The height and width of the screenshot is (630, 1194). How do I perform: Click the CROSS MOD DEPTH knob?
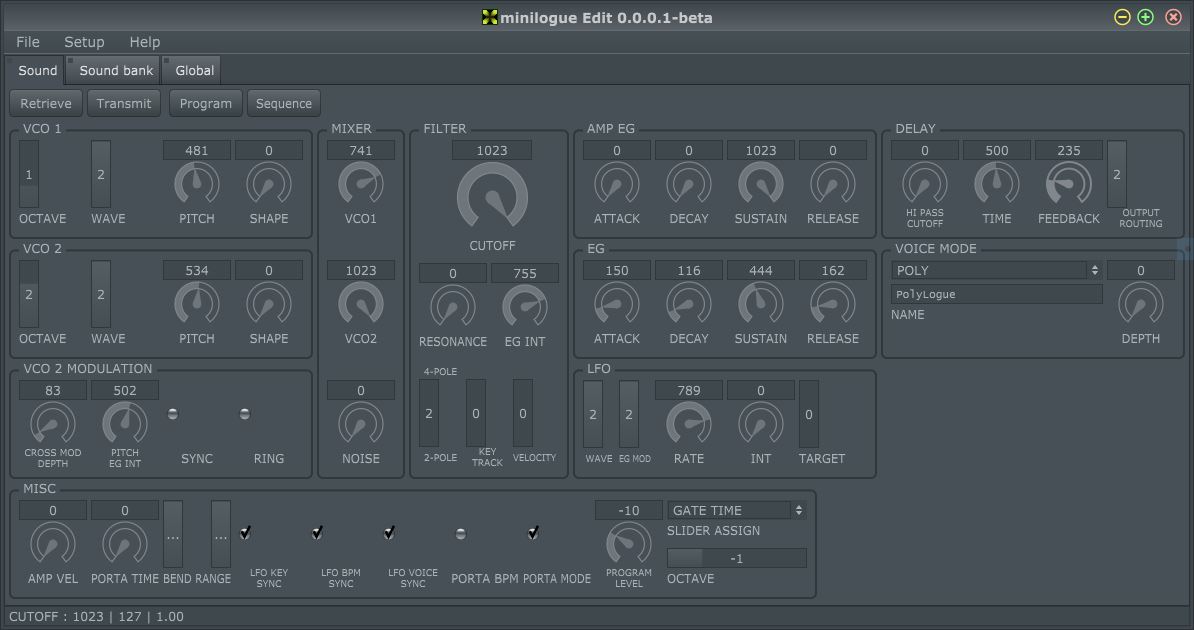click(x=53, y=424)
